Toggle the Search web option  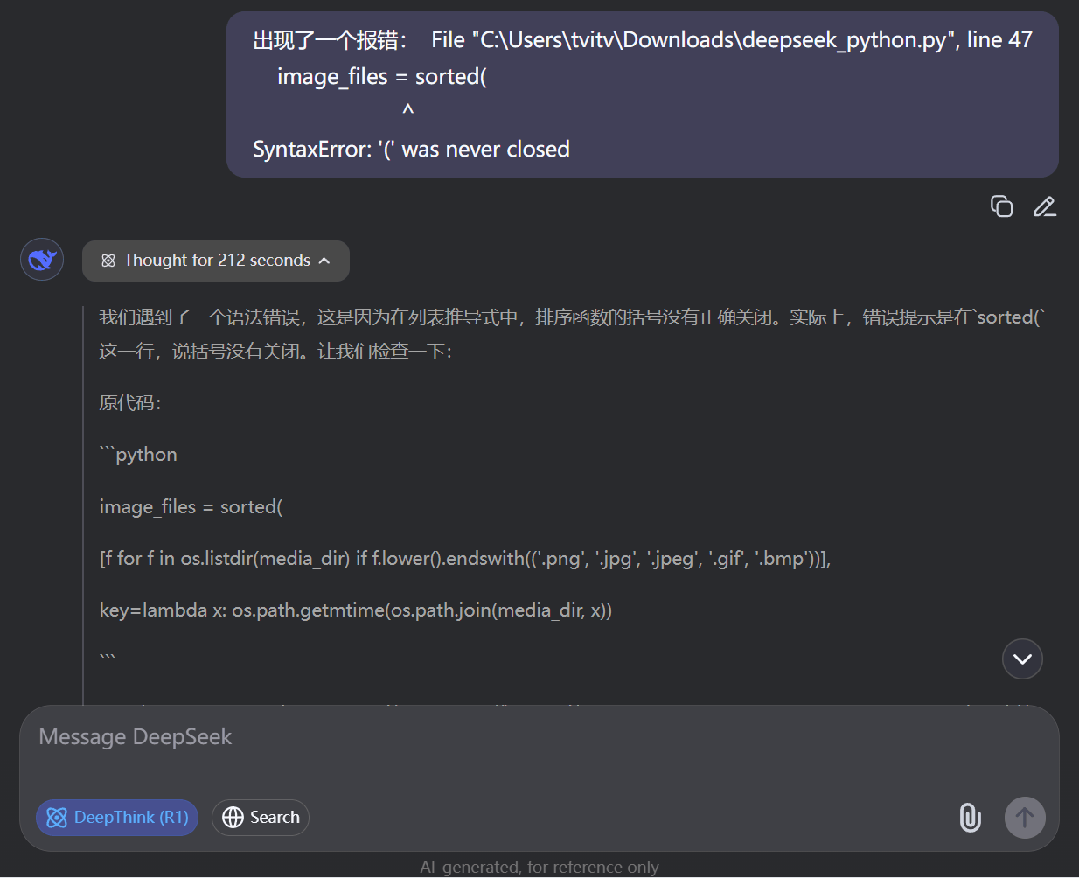coord(261,817)
